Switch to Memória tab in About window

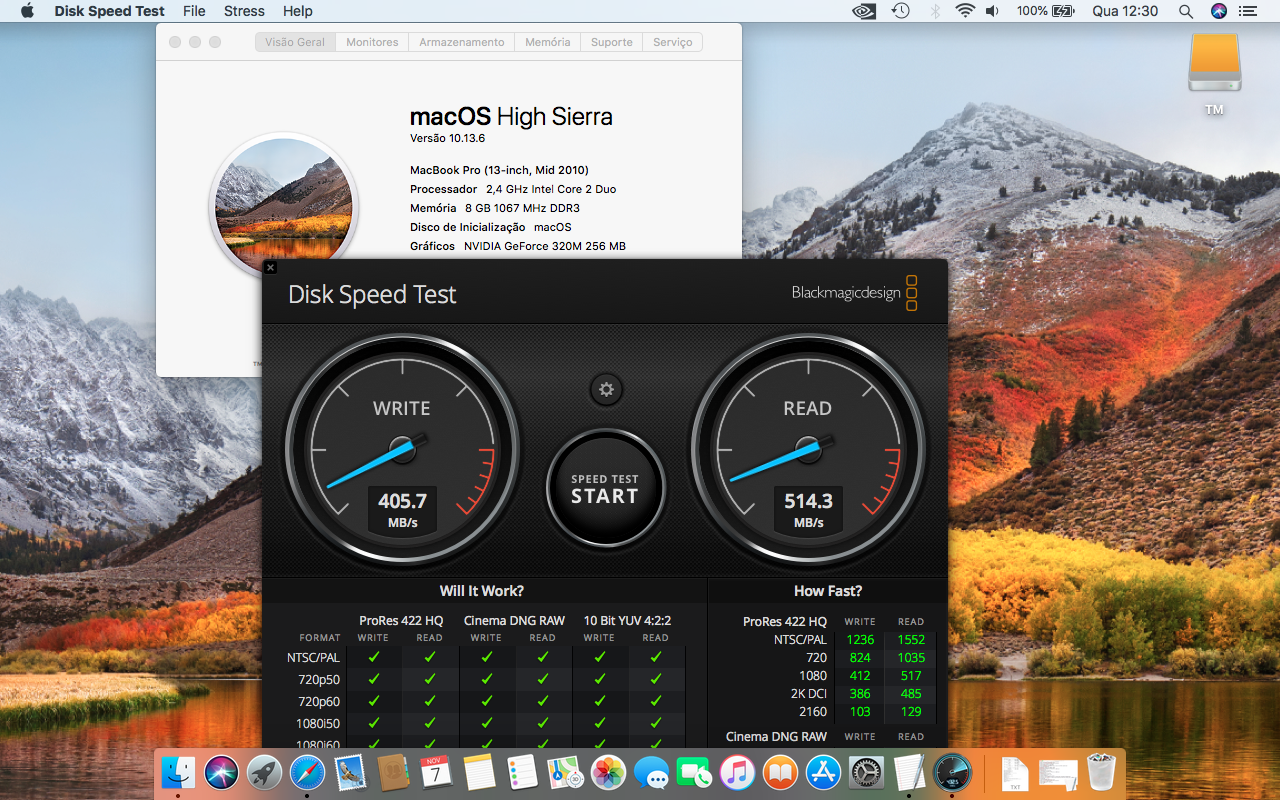(x=547, y=42)
